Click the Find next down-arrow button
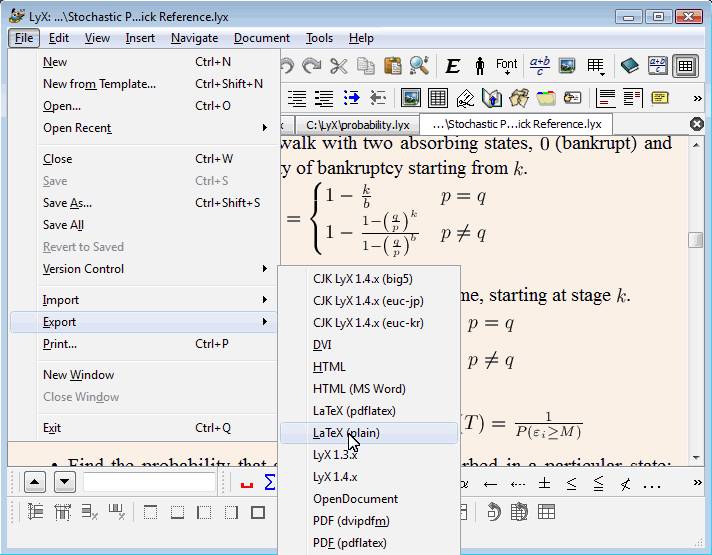The image size is (712, 555). coord(65,482)
